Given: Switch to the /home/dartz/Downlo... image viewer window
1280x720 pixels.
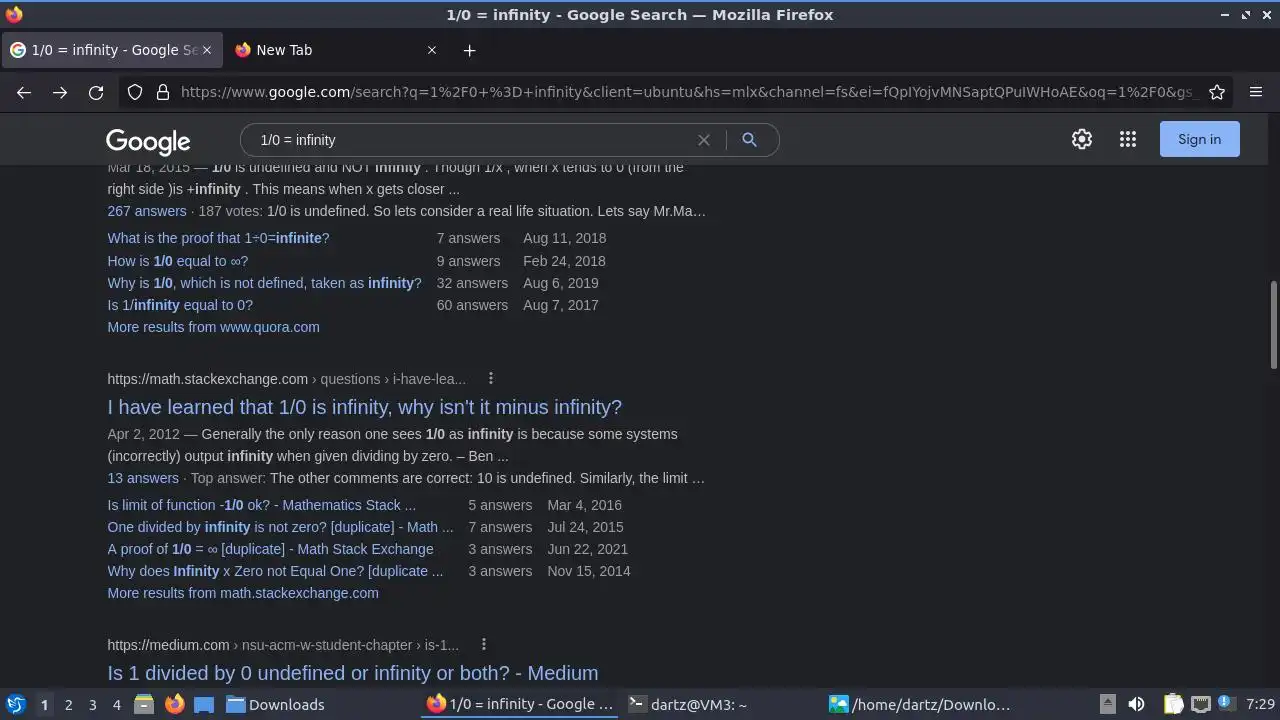Looking at the screenshot, I should (x=923, y=705).
